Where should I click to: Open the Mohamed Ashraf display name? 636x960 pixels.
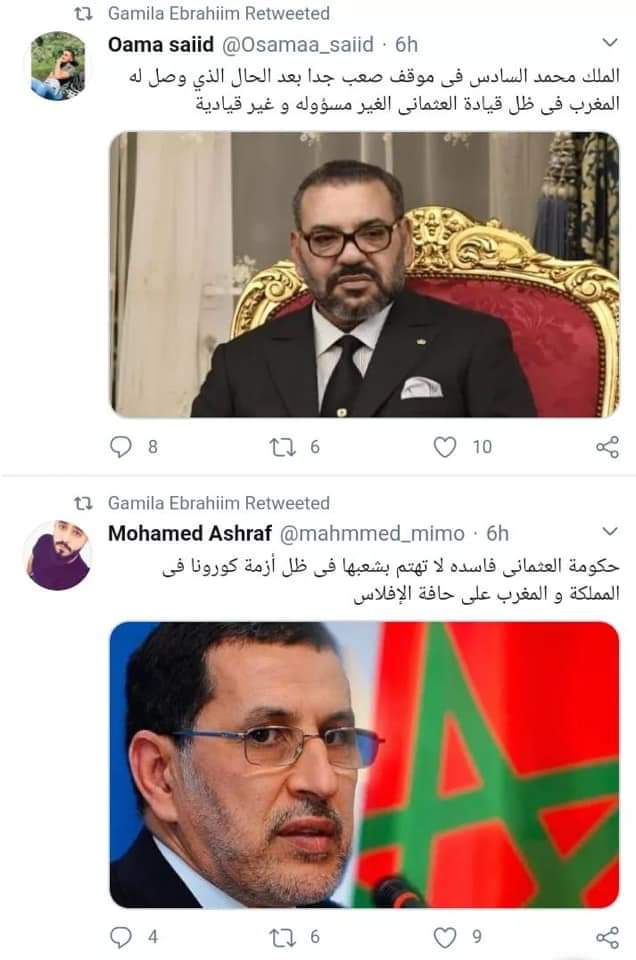(x=190, y=533)
